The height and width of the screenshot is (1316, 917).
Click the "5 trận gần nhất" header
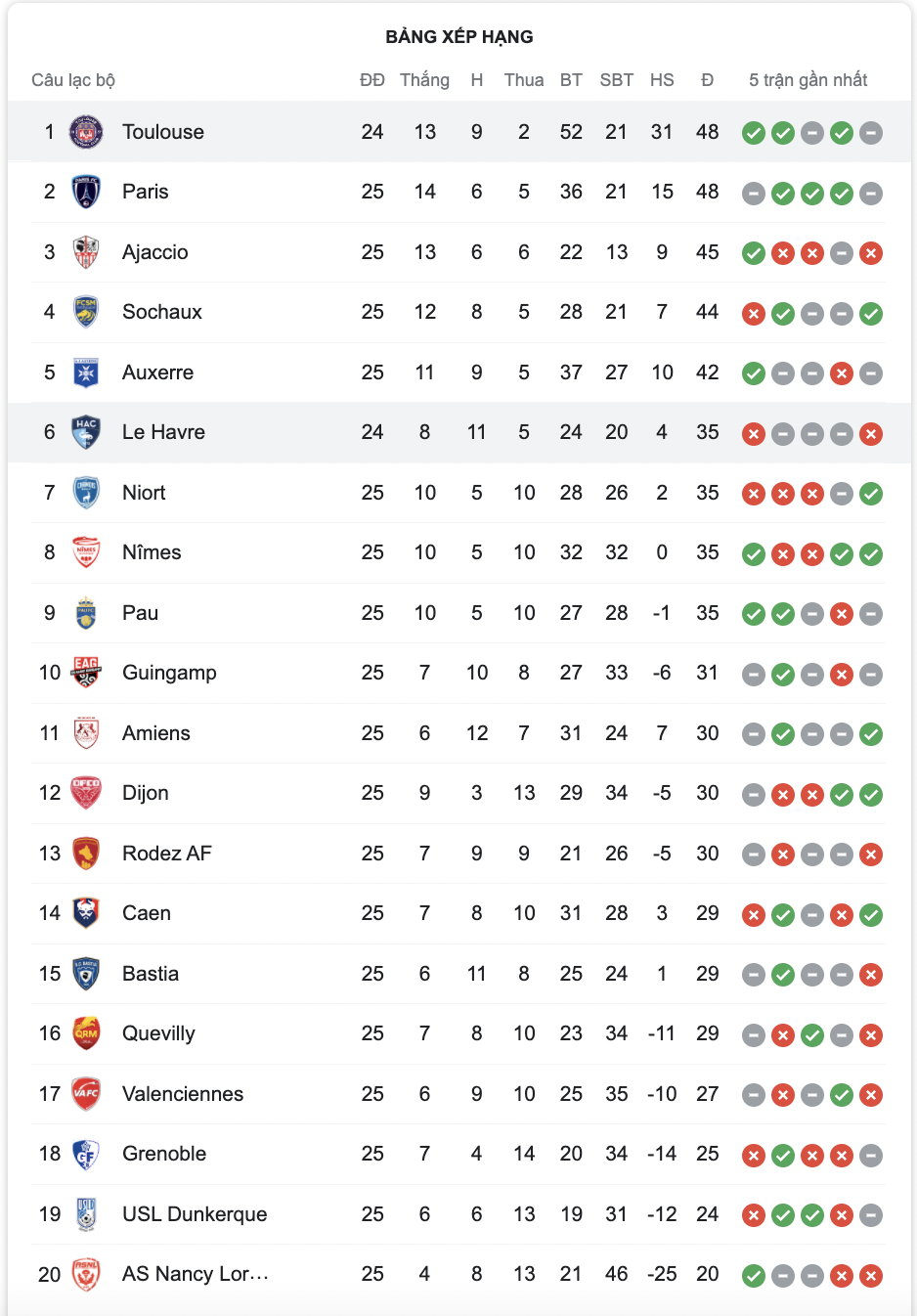click(x=808, y=80)
